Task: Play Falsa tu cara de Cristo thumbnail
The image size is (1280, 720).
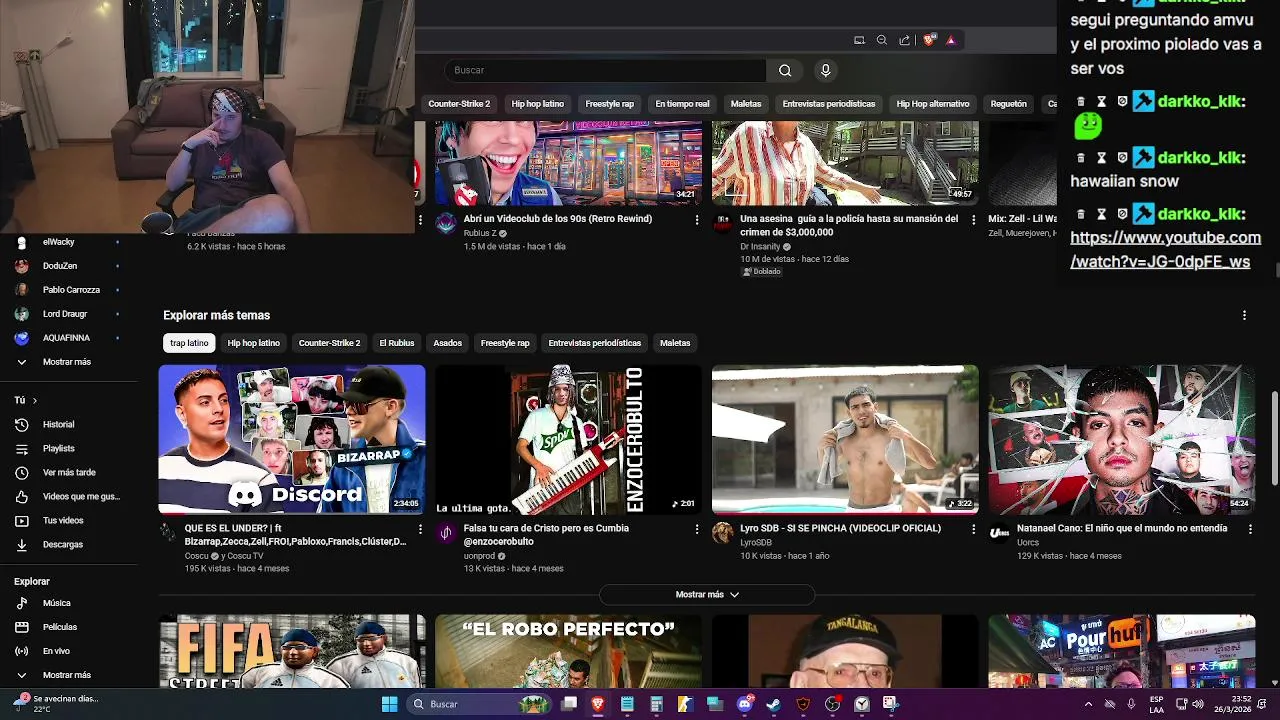Action: [x=568, y=439]
